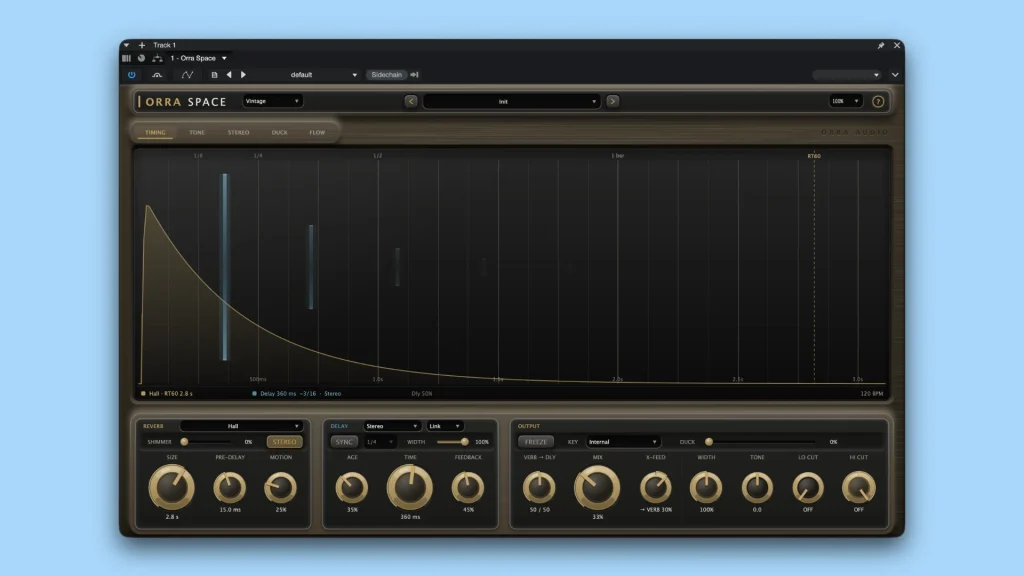Click the preset file page icon
1024x576 pixels.
(214, 75)
